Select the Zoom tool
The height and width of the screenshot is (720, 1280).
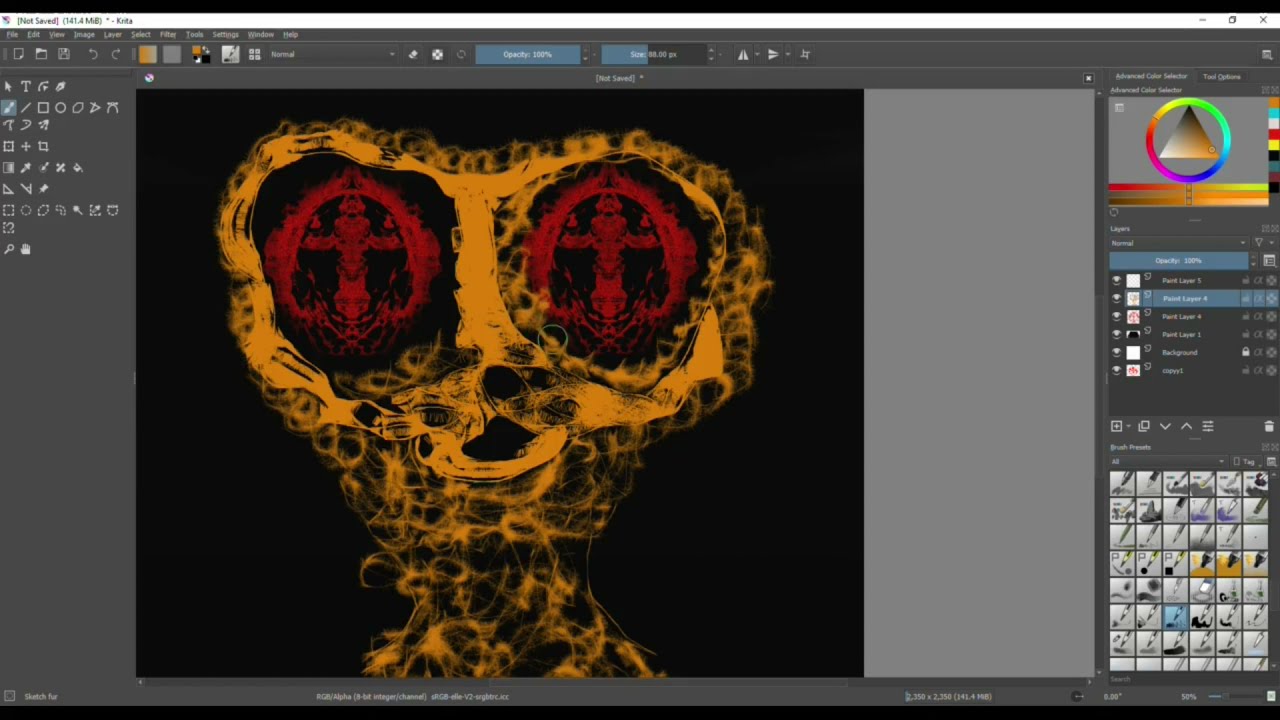click(x=9, y=249)
